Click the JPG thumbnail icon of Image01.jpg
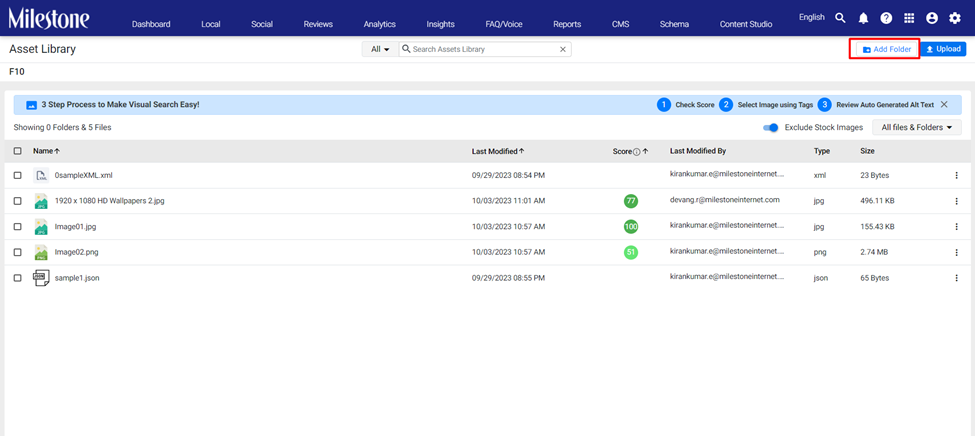Image resolution: width=975 pixels, height=436 pixels. point(41,227)
